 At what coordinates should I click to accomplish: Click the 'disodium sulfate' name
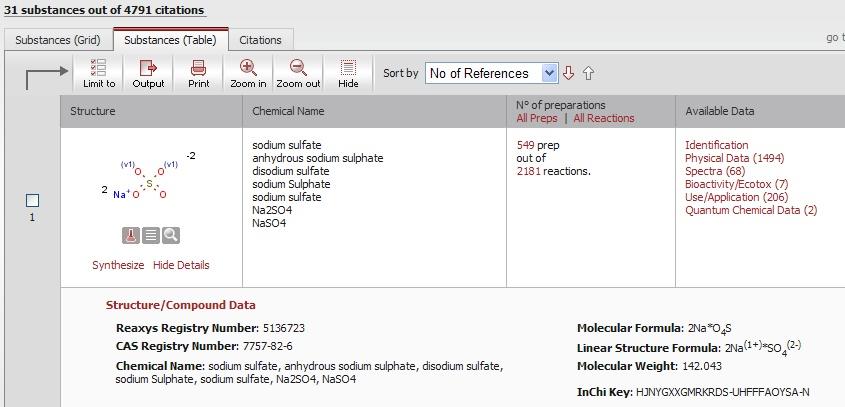tap(290, 171)
